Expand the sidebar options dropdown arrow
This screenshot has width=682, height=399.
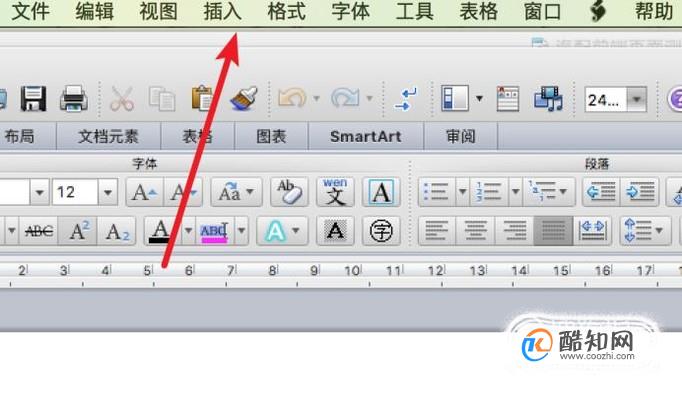point(479,98)
